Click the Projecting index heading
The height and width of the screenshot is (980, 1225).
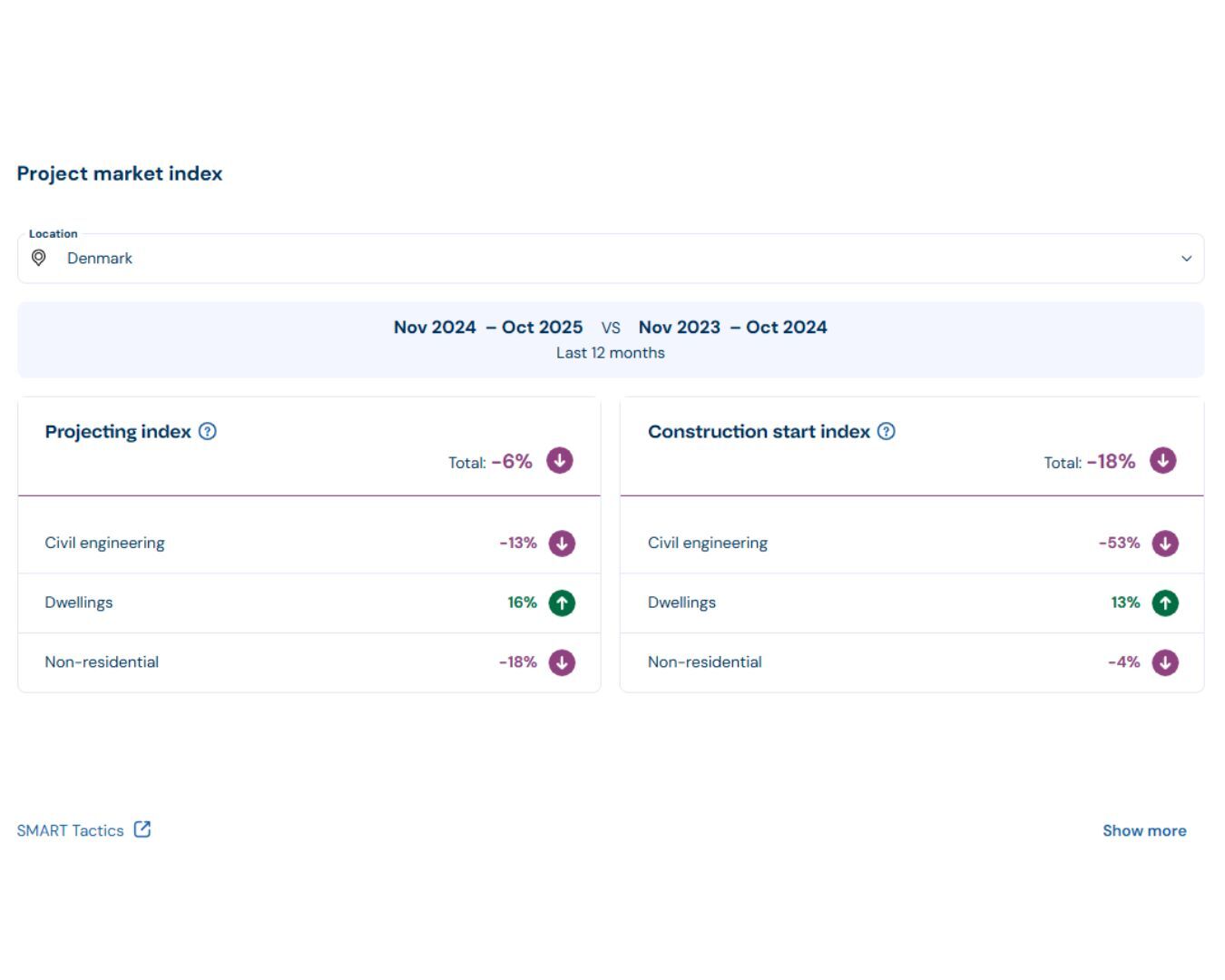[x=118, y=432]
